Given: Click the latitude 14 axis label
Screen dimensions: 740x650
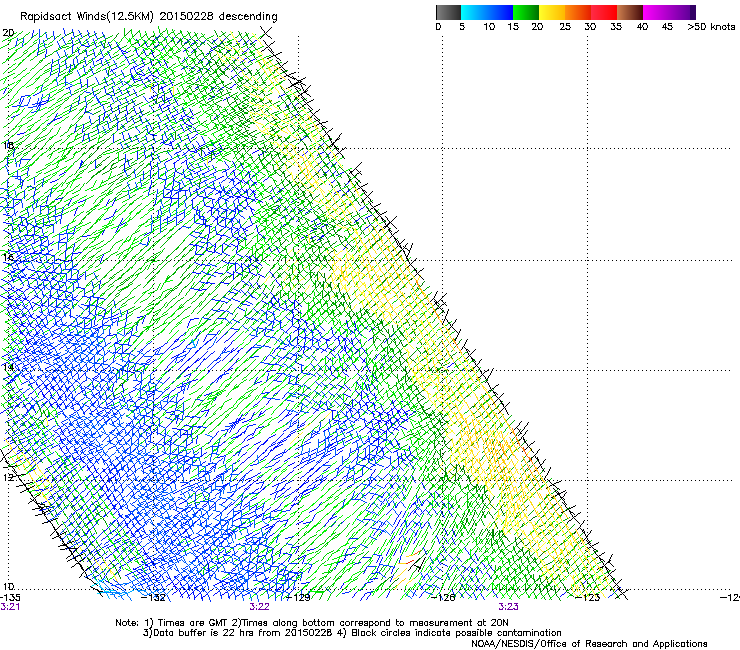Looking at the screenshot, I should pos(8,367).
